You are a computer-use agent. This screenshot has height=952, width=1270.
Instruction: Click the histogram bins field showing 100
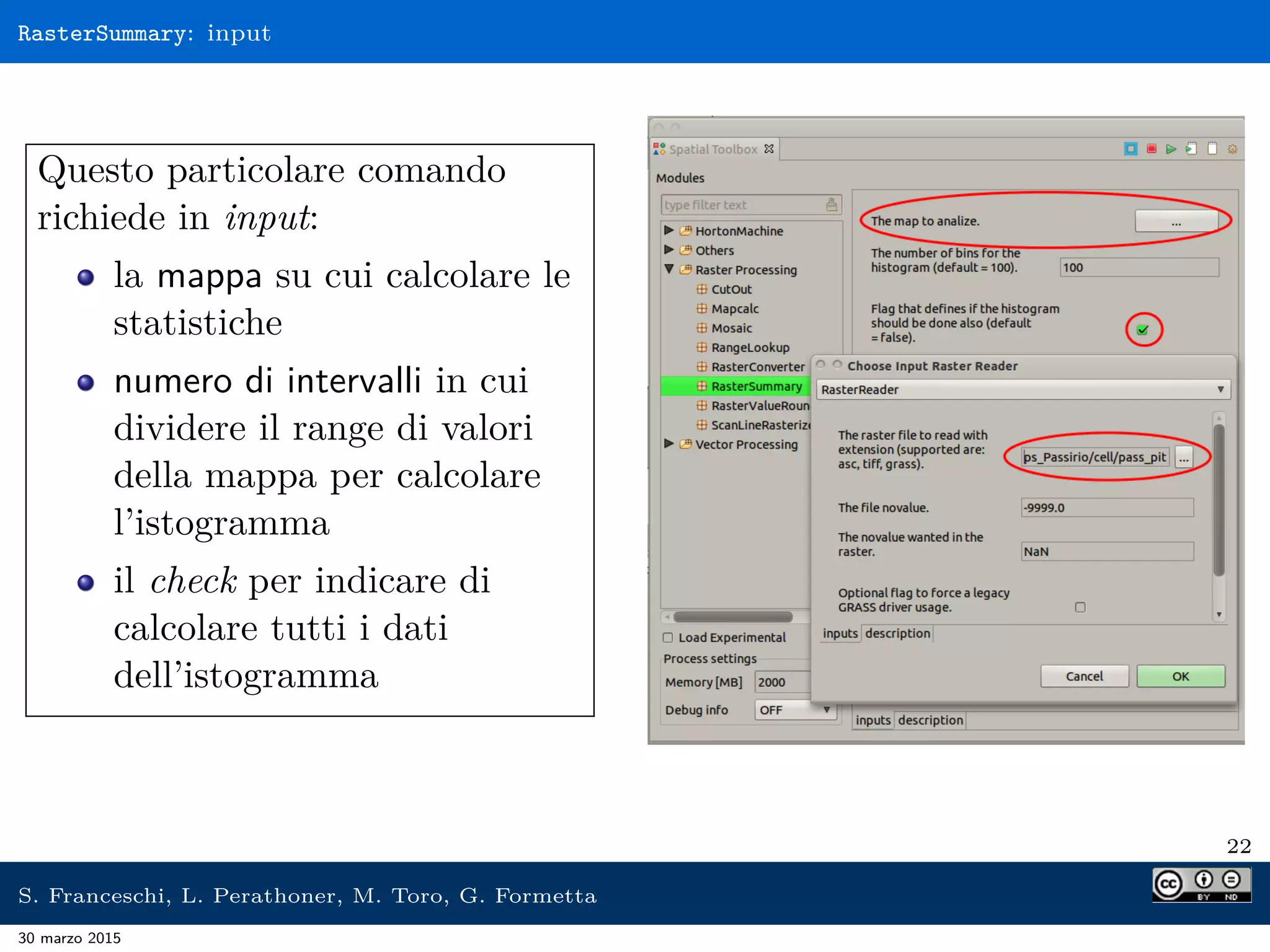pos(1139,268)
